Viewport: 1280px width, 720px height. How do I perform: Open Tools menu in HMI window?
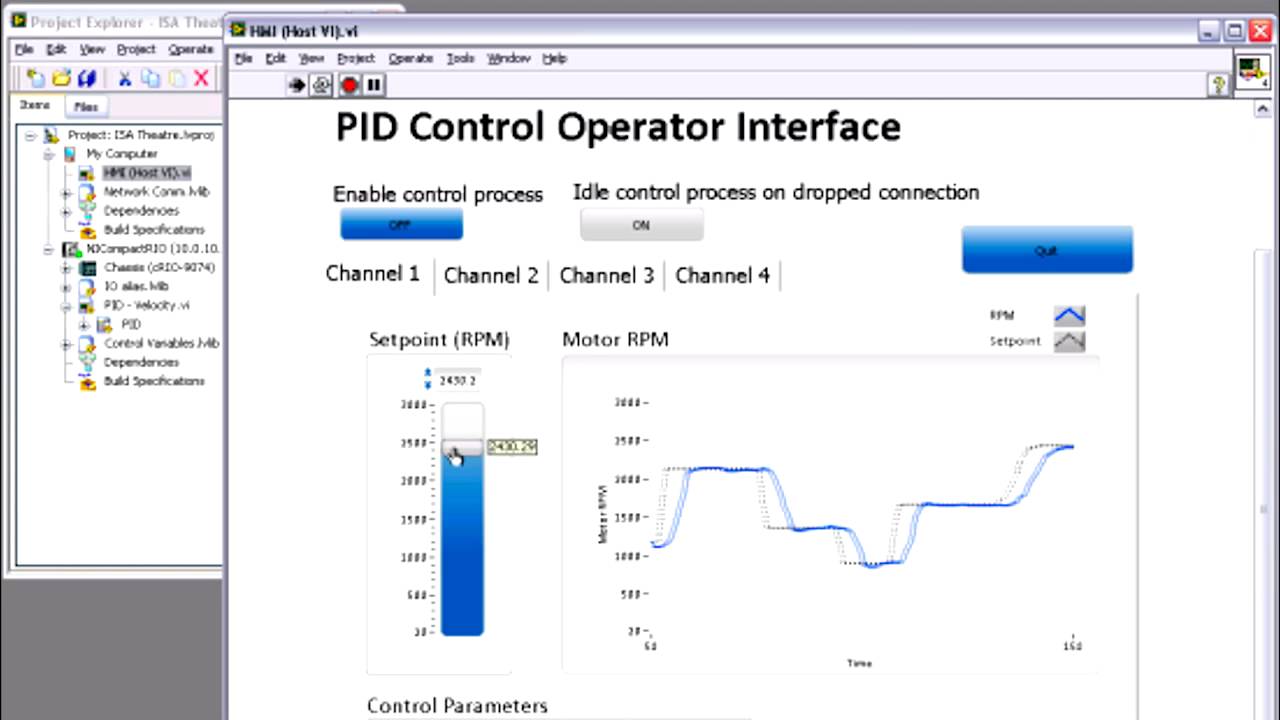(x=460, y=59)
